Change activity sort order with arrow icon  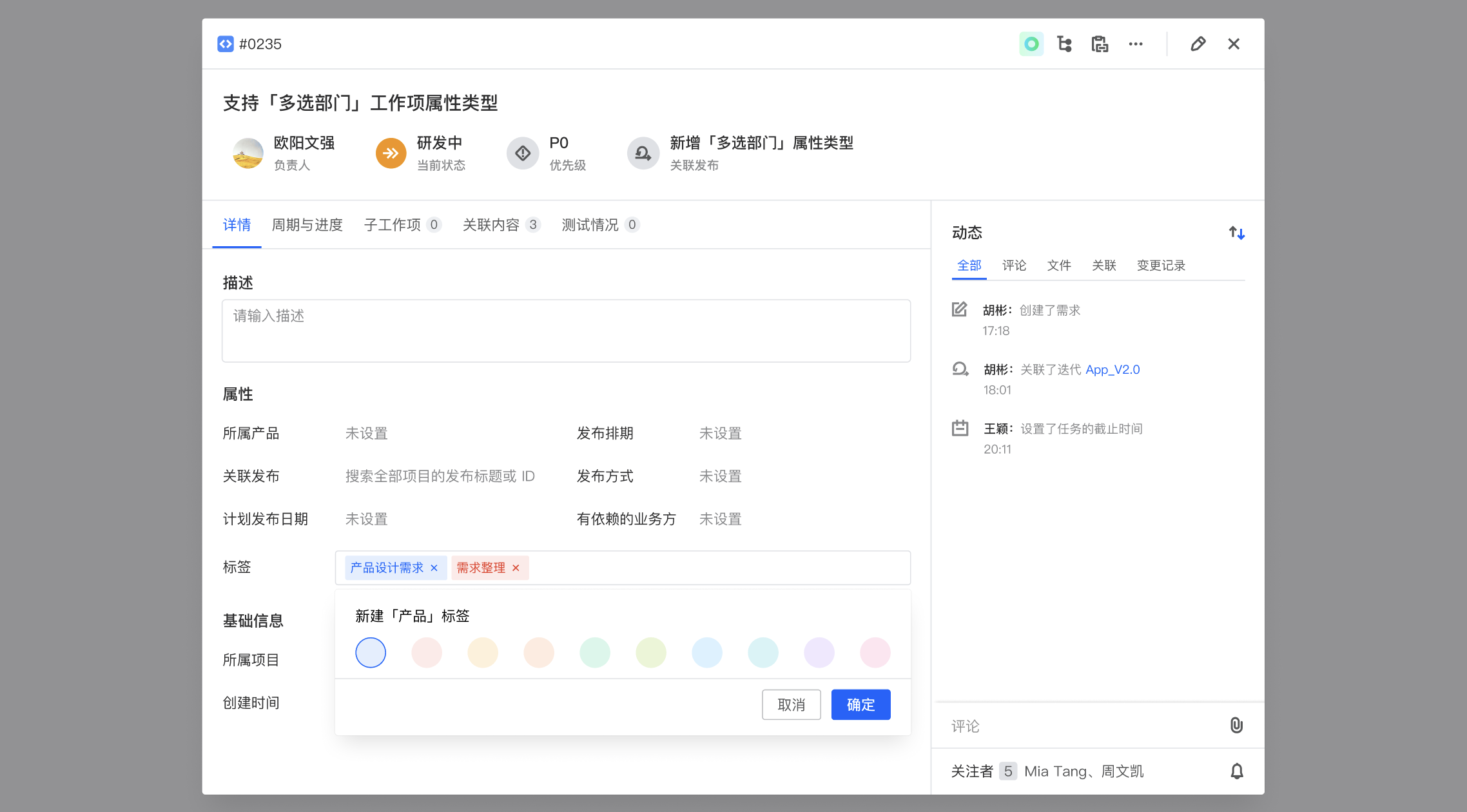1236,233
